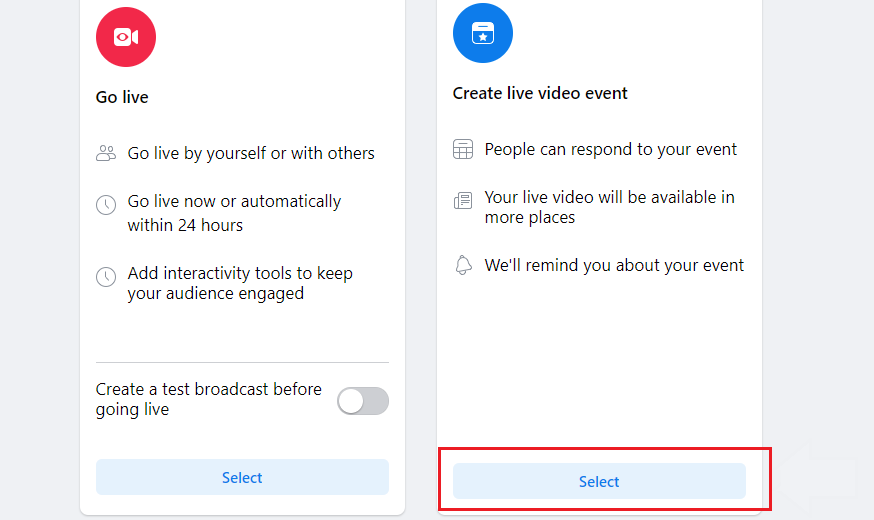Select the Create live video event button
The height and width of the screenshot is (520, 874).
pyautogui.click(x=599, y=481)
